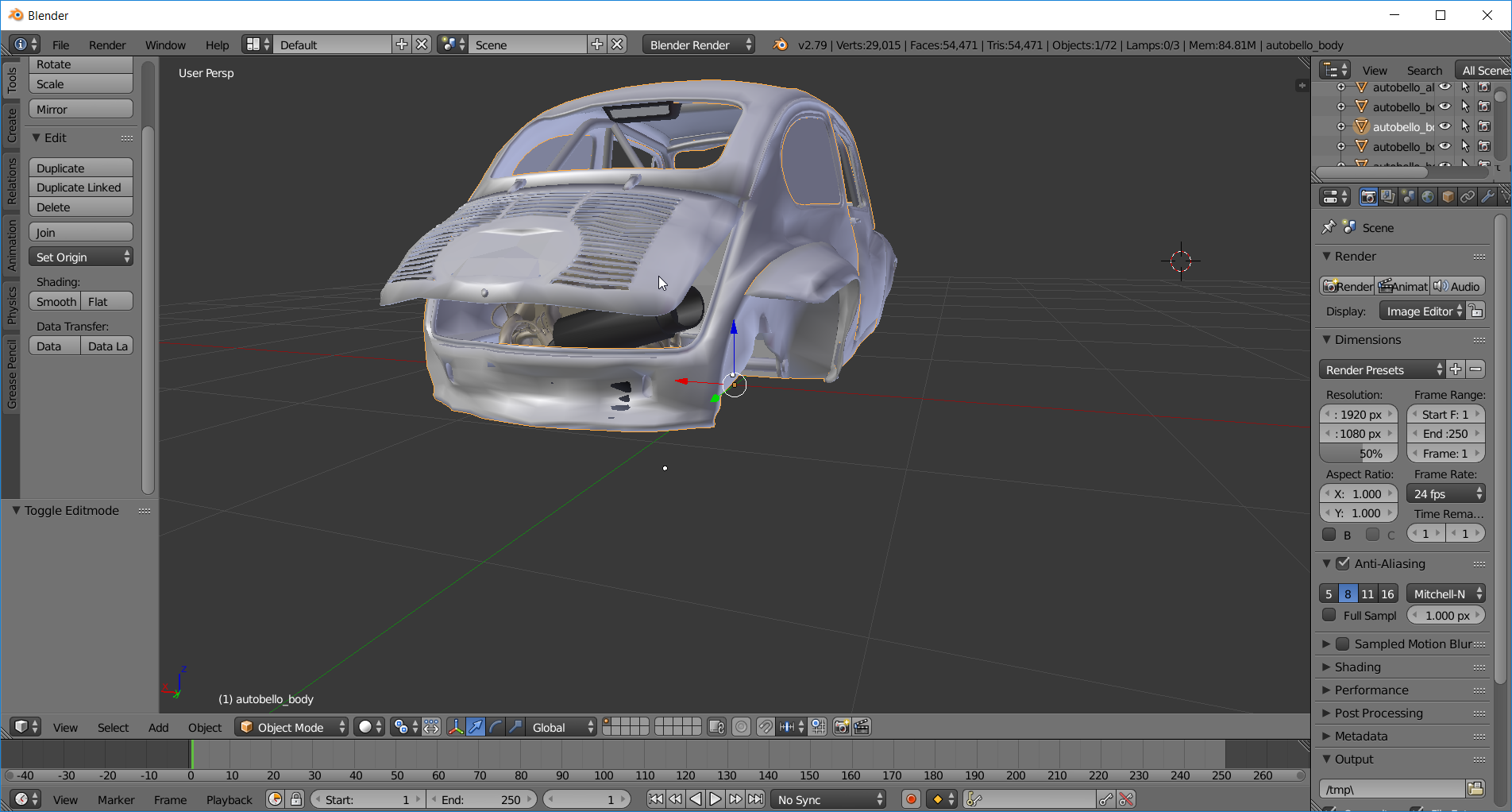Viewport: 1512px width, 812px height.
Task: Expand the Performance panel
Action: tap(1371, 690)
